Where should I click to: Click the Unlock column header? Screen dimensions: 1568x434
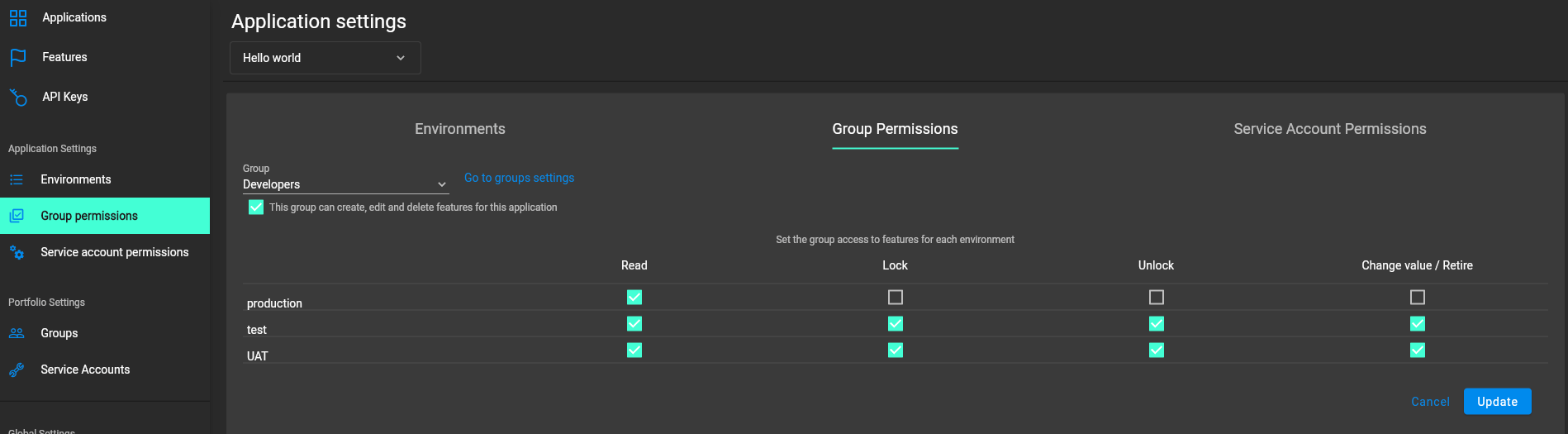tap(1156, 265)
